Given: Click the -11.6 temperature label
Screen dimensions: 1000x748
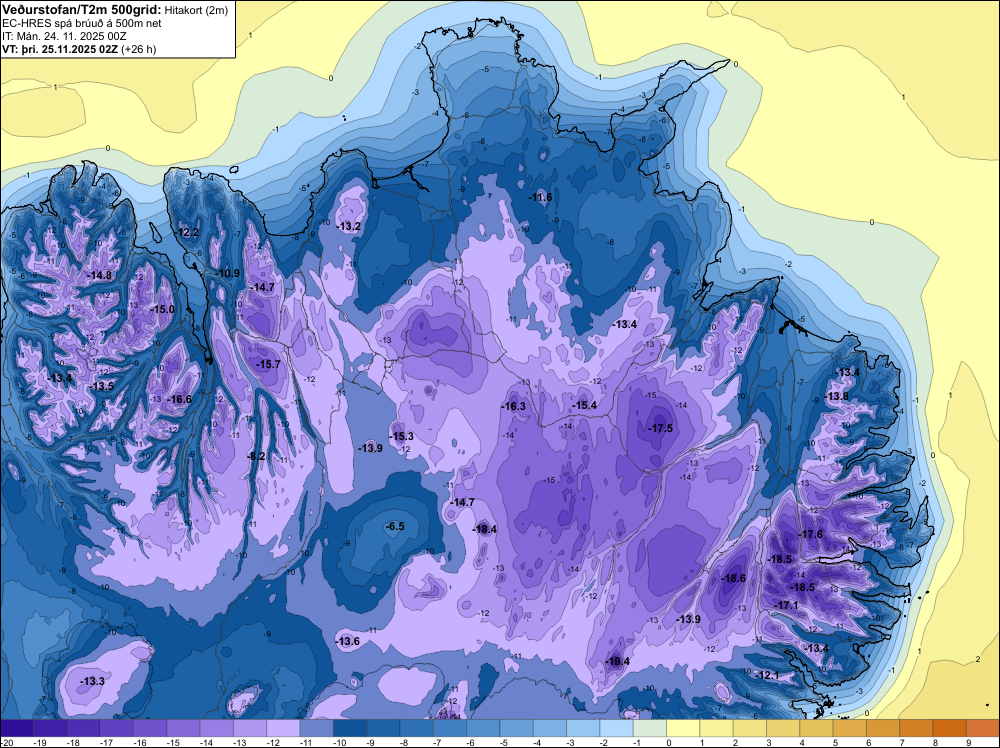Looking at the screenshot, I should tap(540, 197).
